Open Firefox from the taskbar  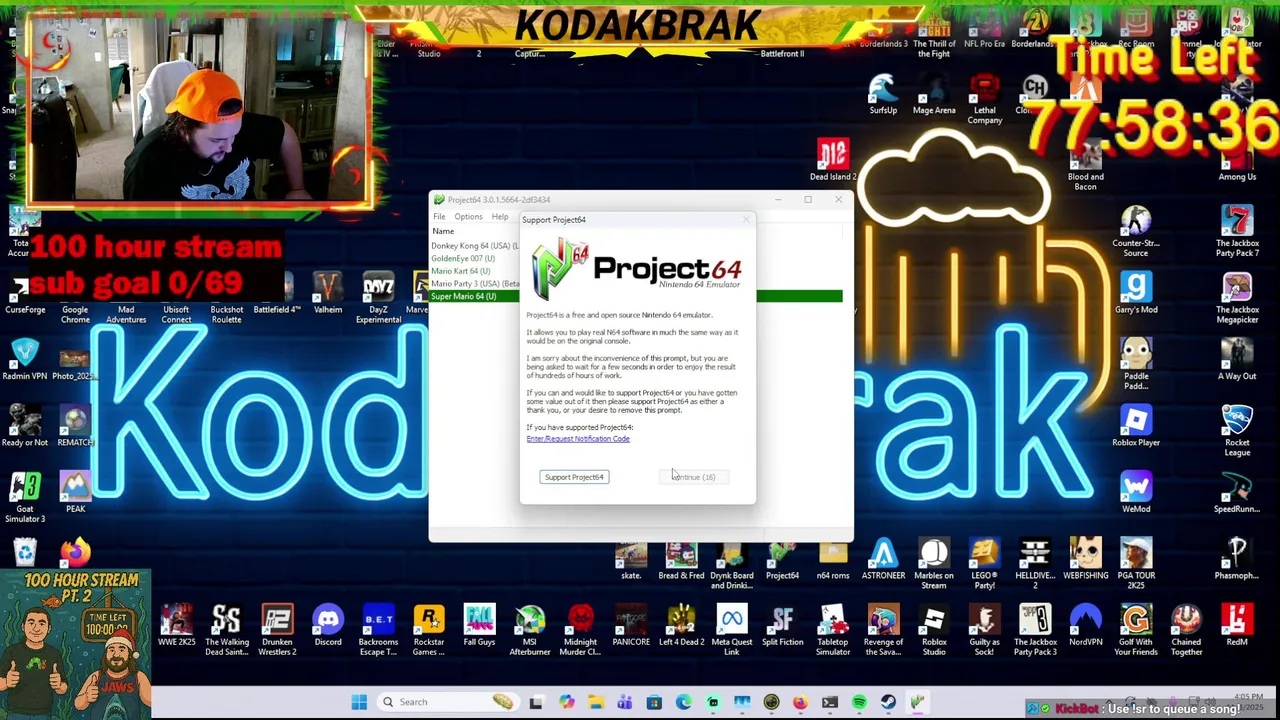(800, 702)
